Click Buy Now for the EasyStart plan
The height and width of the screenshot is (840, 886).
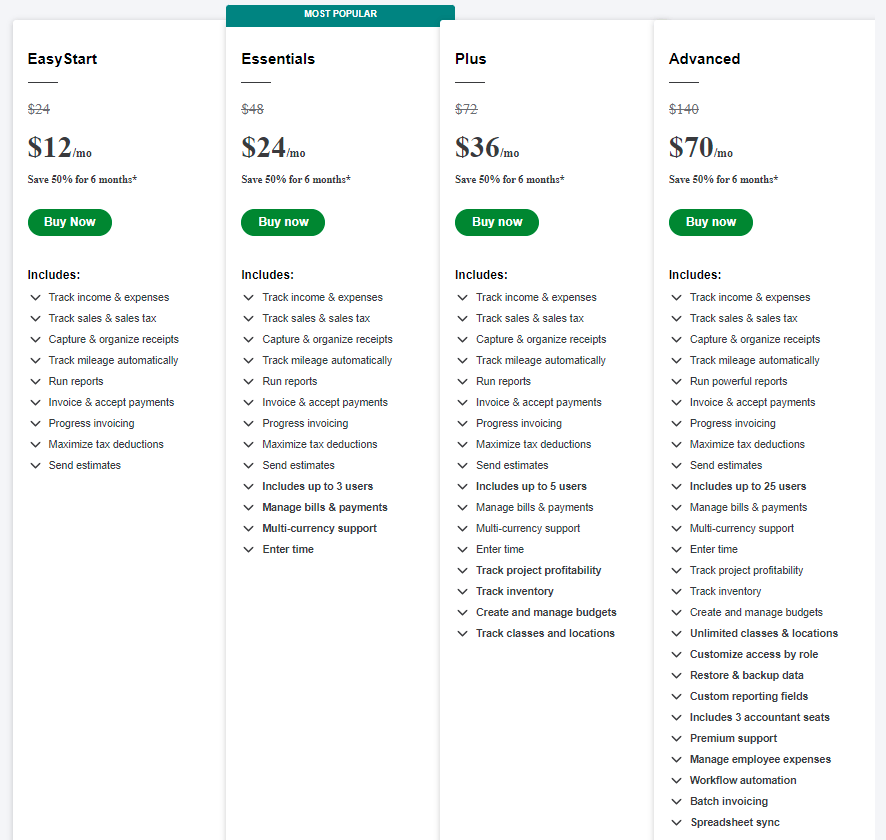70,222
